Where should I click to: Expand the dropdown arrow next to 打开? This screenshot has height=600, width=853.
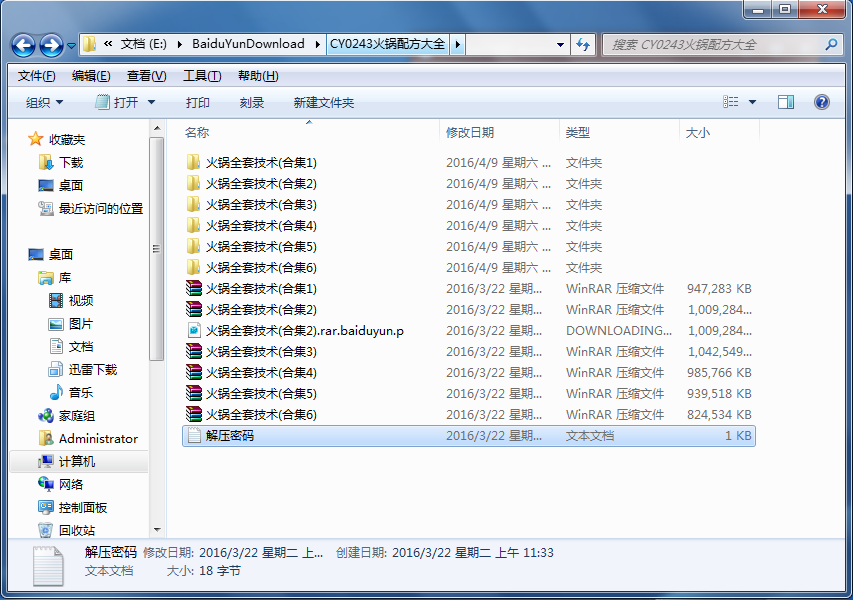coord(152,102)
